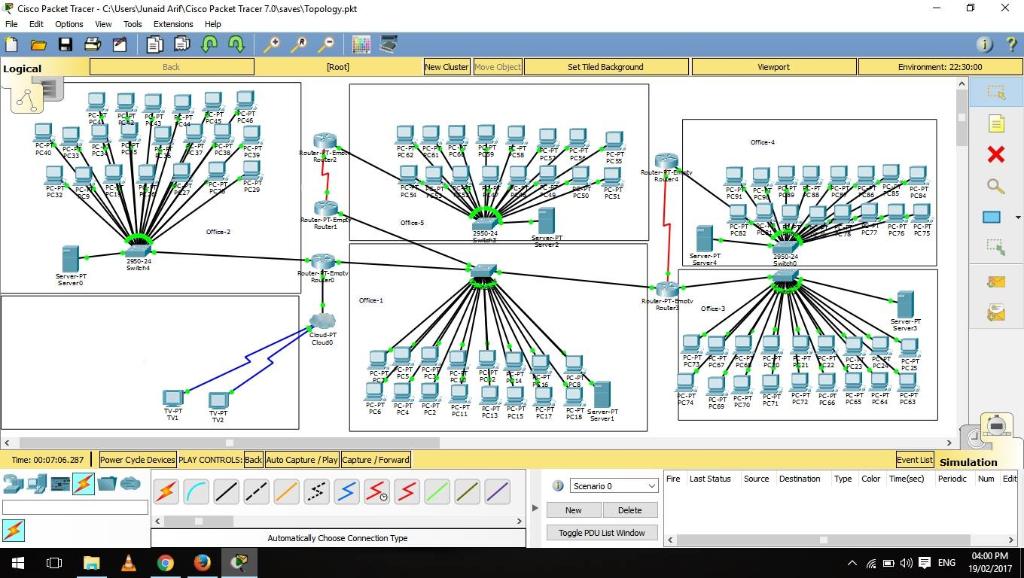The height and width of the screenshot is (578, 1024).
Task: Click the [Root] navigation button
Action: [x=338, y=67]
